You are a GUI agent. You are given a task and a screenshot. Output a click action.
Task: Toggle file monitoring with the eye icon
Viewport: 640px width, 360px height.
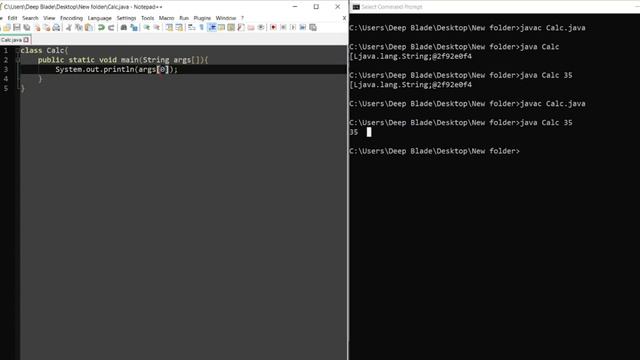pyautogui.click(x=261, y=27)
